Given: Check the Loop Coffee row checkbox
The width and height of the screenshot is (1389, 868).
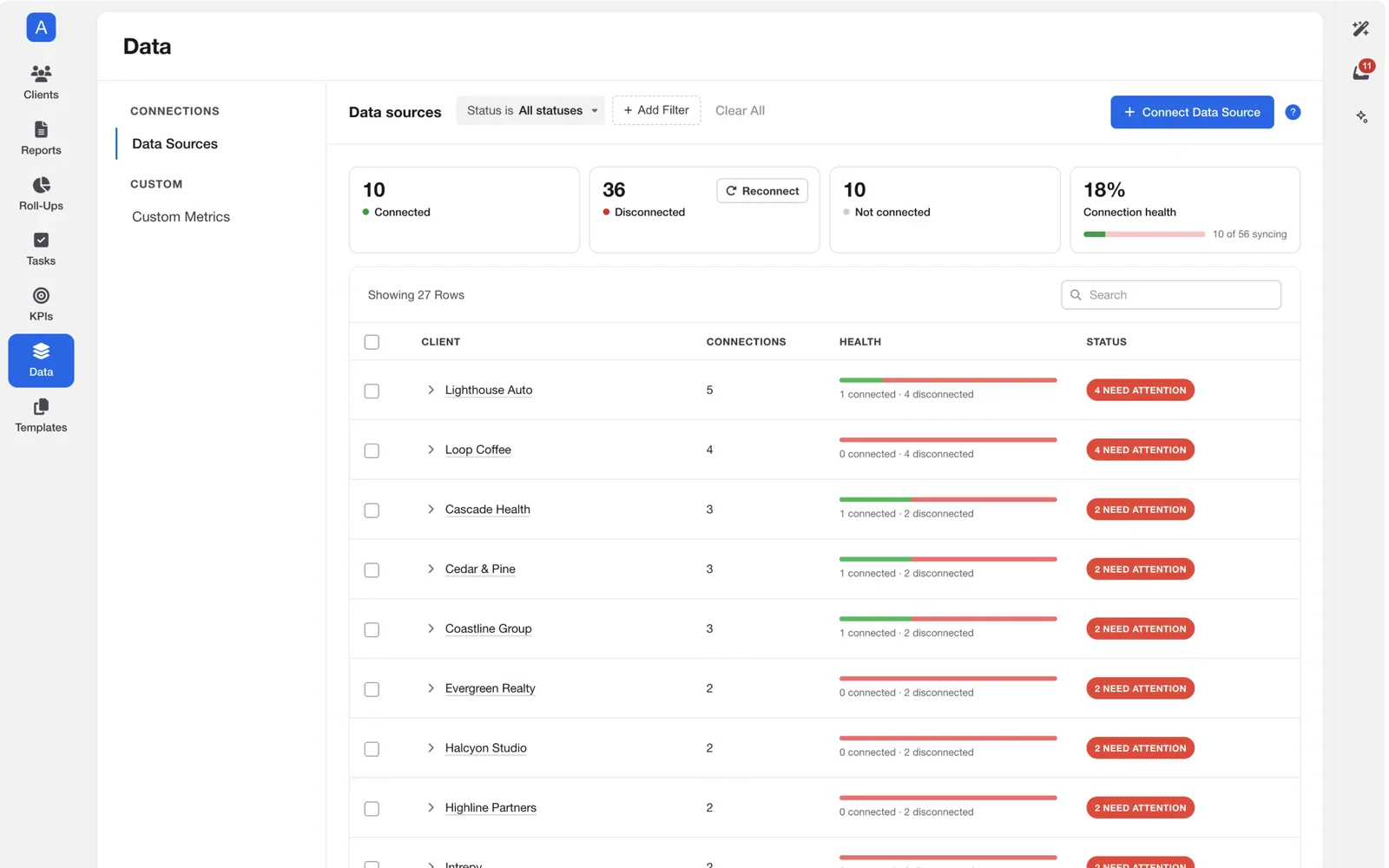Looking at the screenshot, I should pos(372,450).
